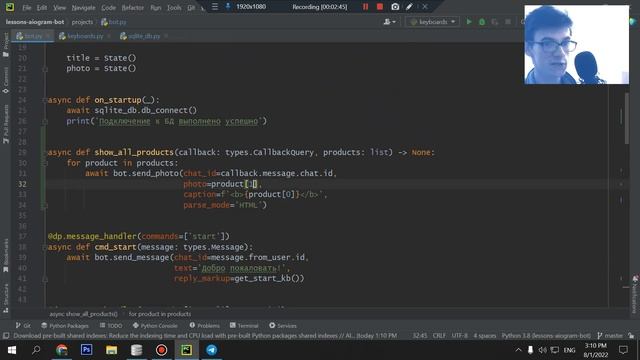Viewport: 640px width, 360px height.
Task: Open the Problems tool window
Action: 205,326
